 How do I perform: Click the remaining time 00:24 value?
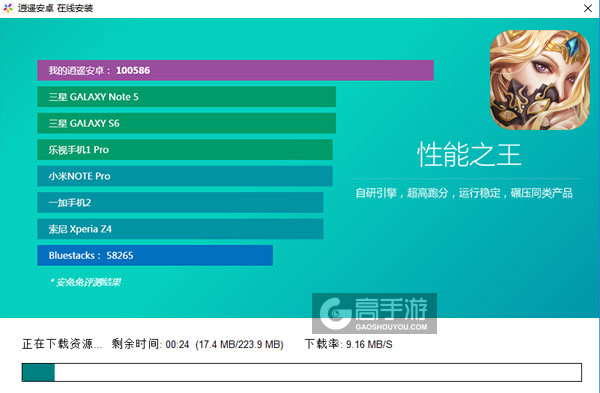(177, 344)
